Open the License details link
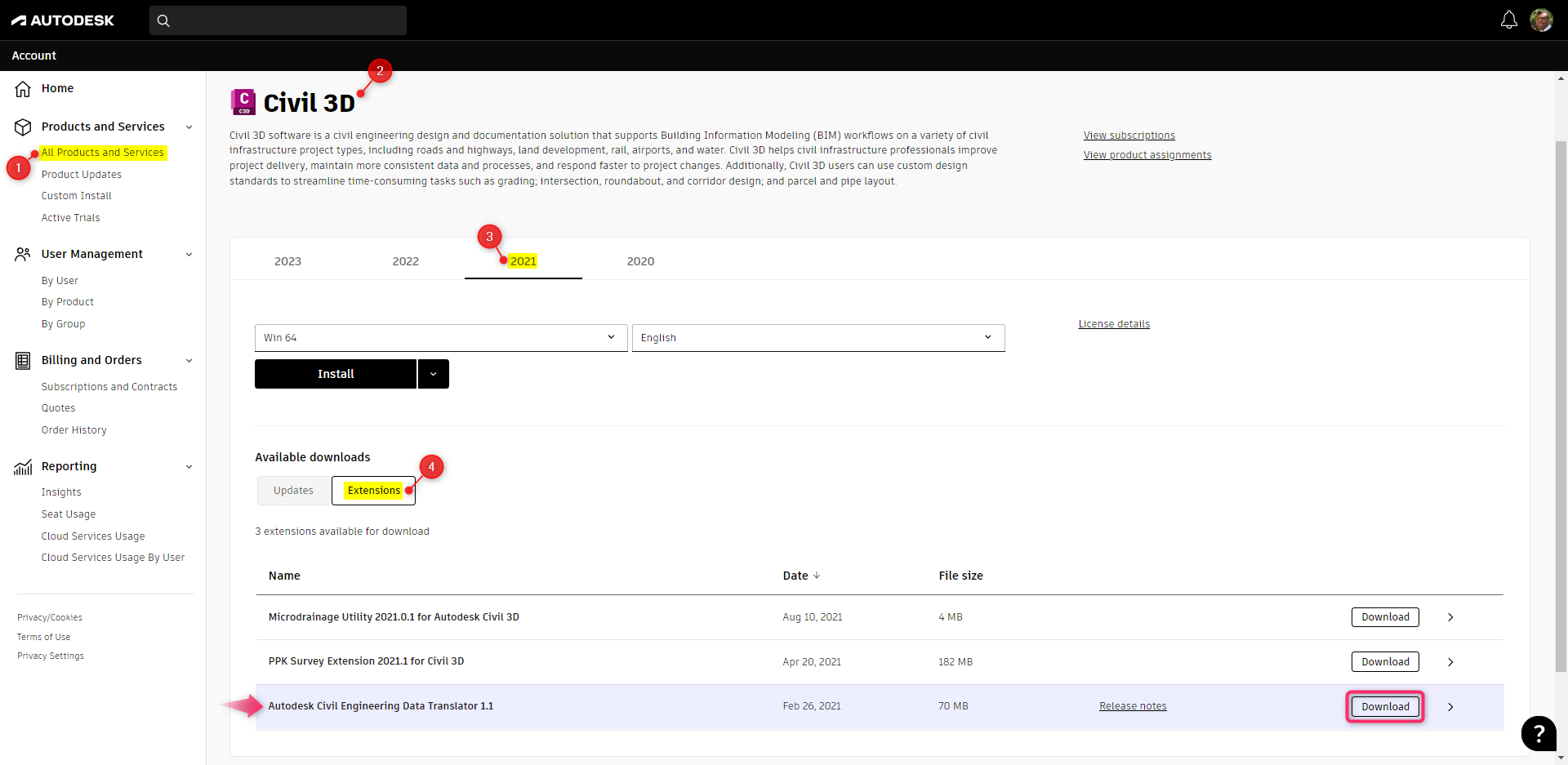 click(1114, 324)
